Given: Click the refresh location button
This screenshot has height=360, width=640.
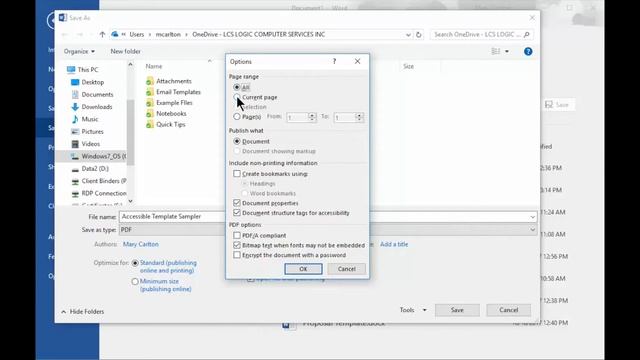Looking at the screenshot, I should [418, 35].
